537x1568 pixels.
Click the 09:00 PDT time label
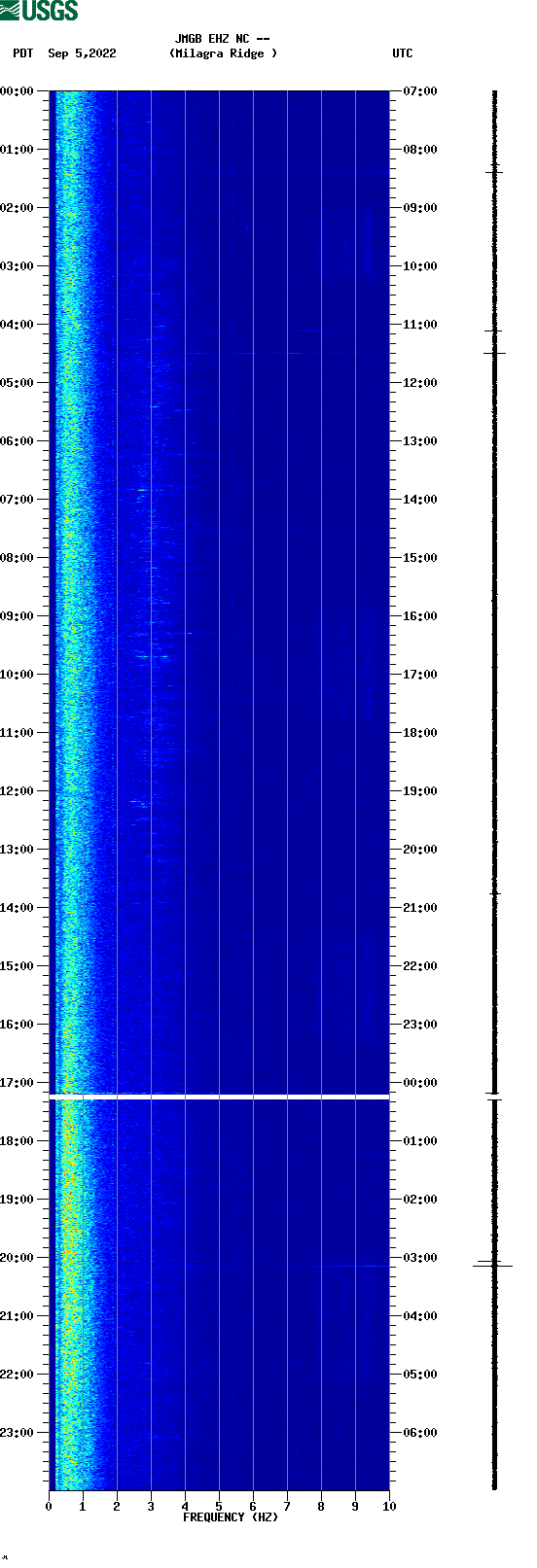18,616
